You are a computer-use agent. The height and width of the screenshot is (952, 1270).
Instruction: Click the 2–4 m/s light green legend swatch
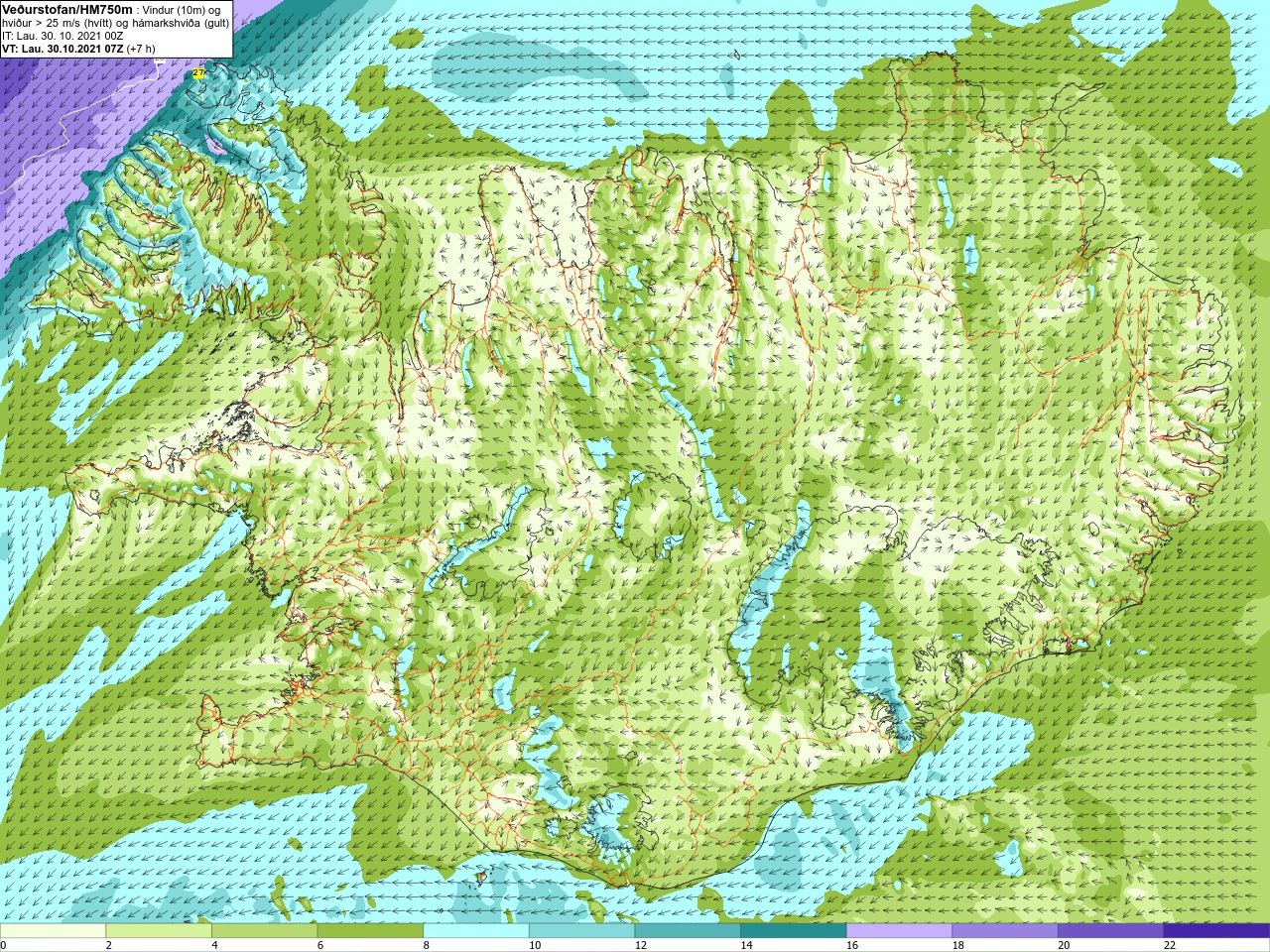click(x=159, y=931)
